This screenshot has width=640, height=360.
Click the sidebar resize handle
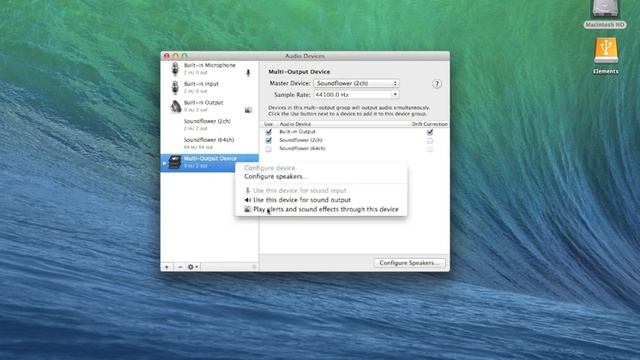pyautogui.click(x=254, y=267)
